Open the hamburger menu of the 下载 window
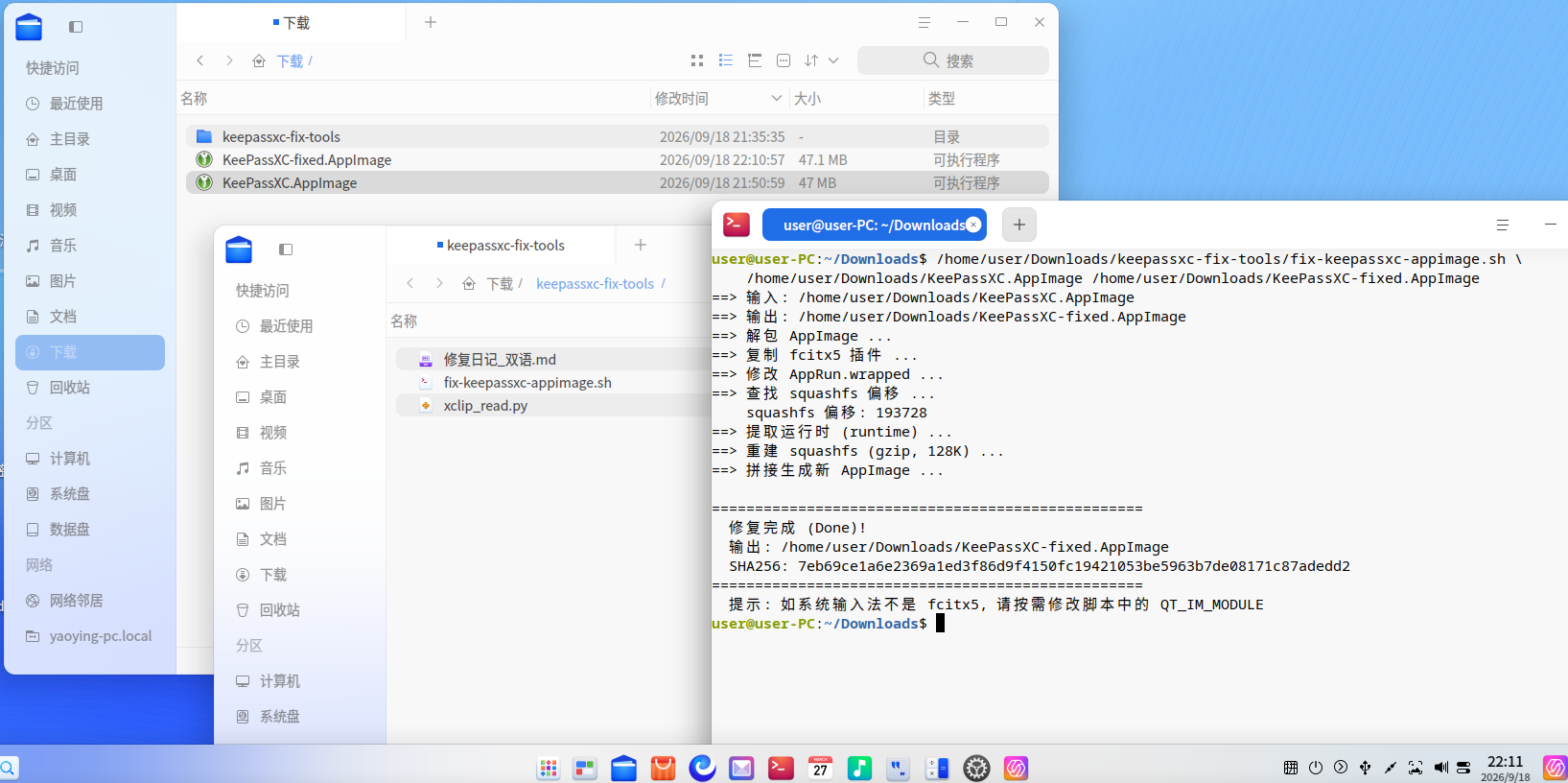The image size is (1568, 783). [x=924, y=22]
